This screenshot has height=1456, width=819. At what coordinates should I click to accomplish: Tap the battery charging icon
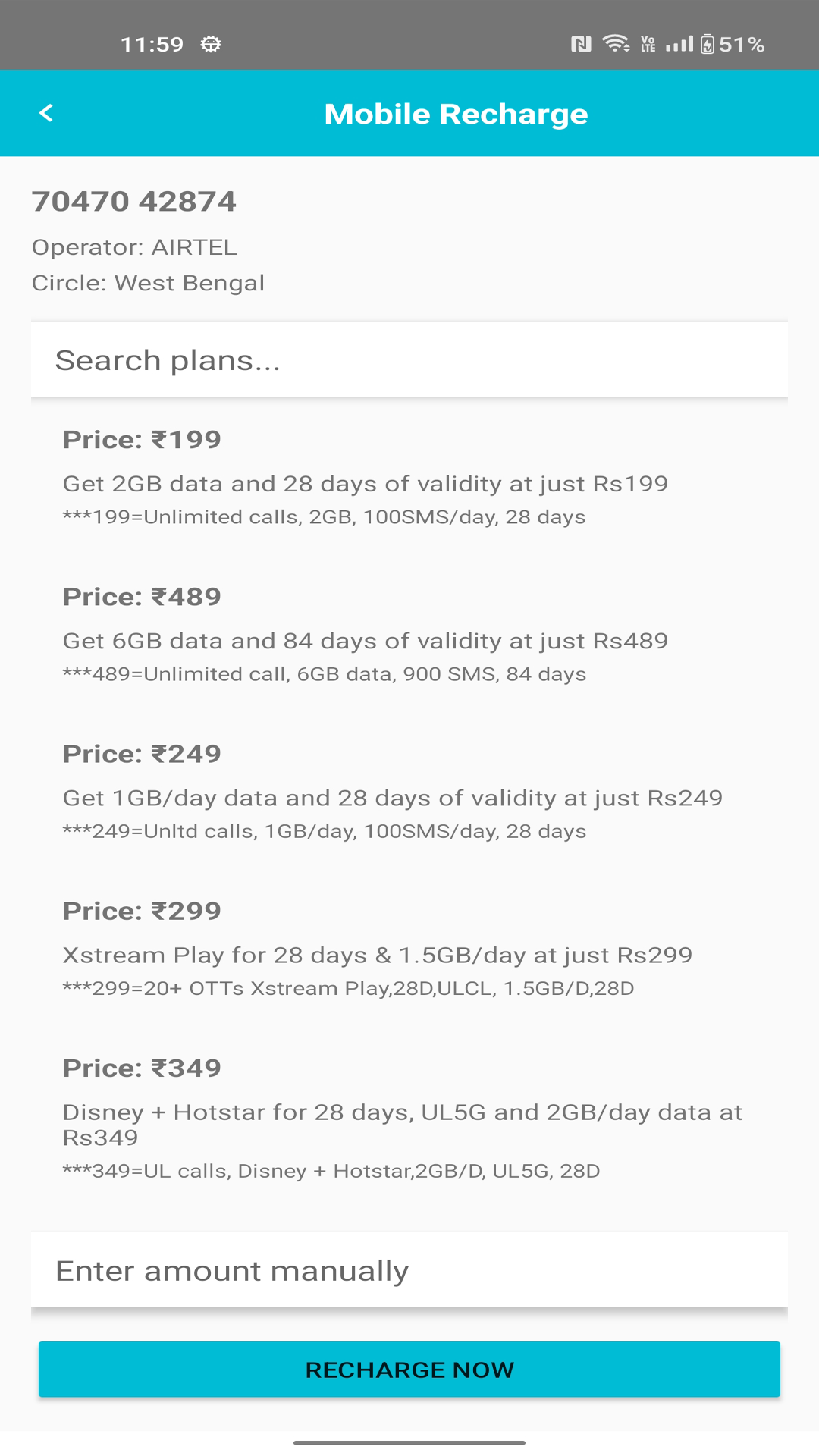[x=708, y=44]
